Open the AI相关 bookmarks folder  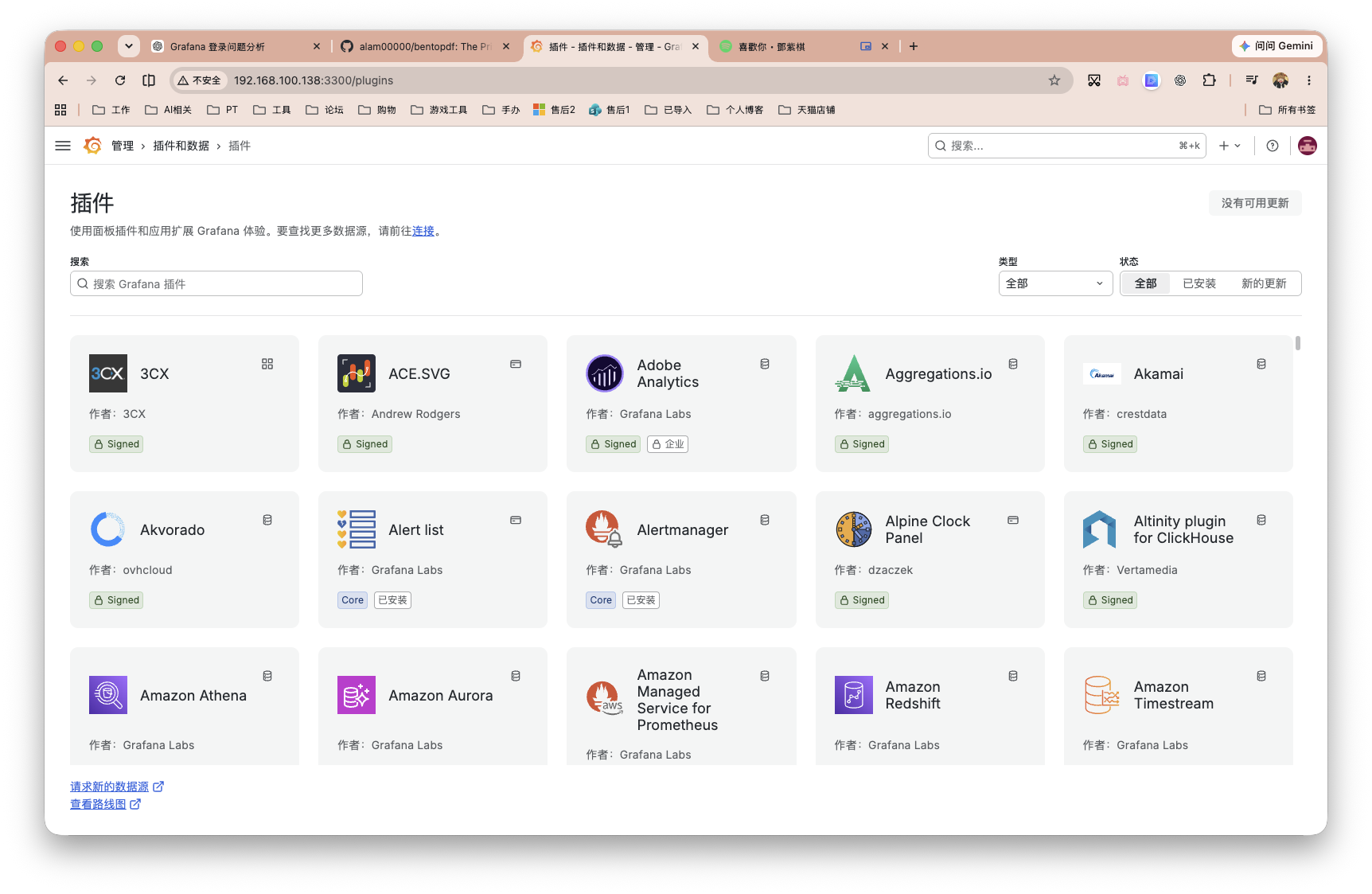click(169, 110)
